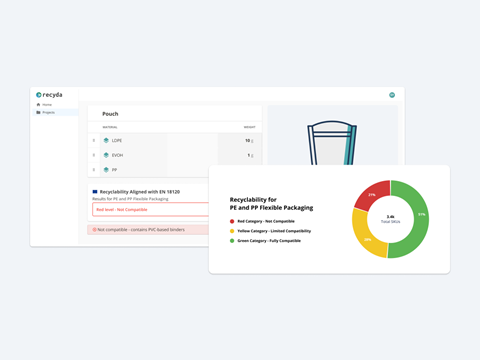This screenshot has width=480, height=360.
Task: Click the Total SKUs center label
Action: coord(391,222)
